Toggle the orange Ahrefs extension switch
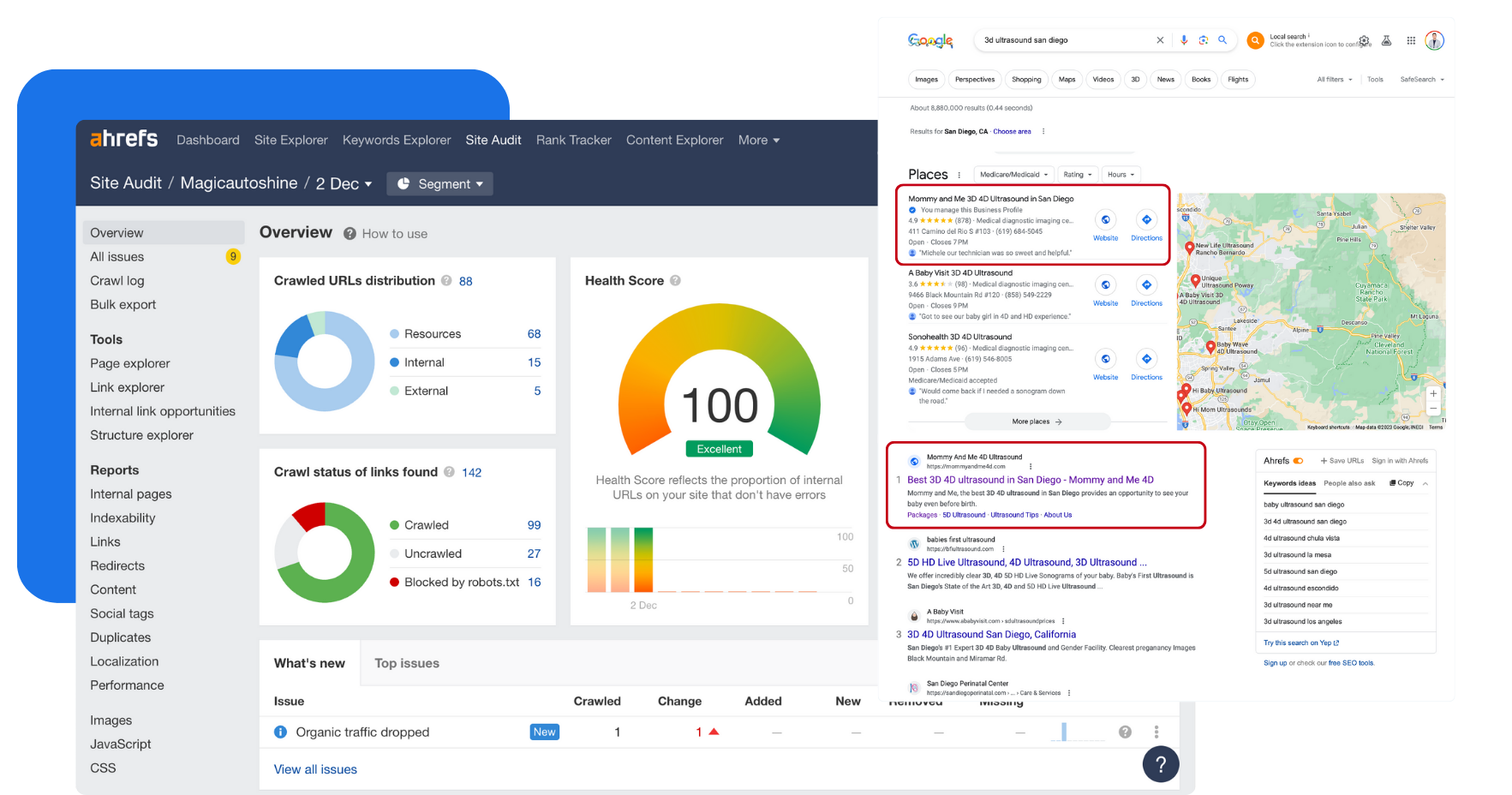The height and width of the screenshot is (795, 1512). (x=1298, y=461)
